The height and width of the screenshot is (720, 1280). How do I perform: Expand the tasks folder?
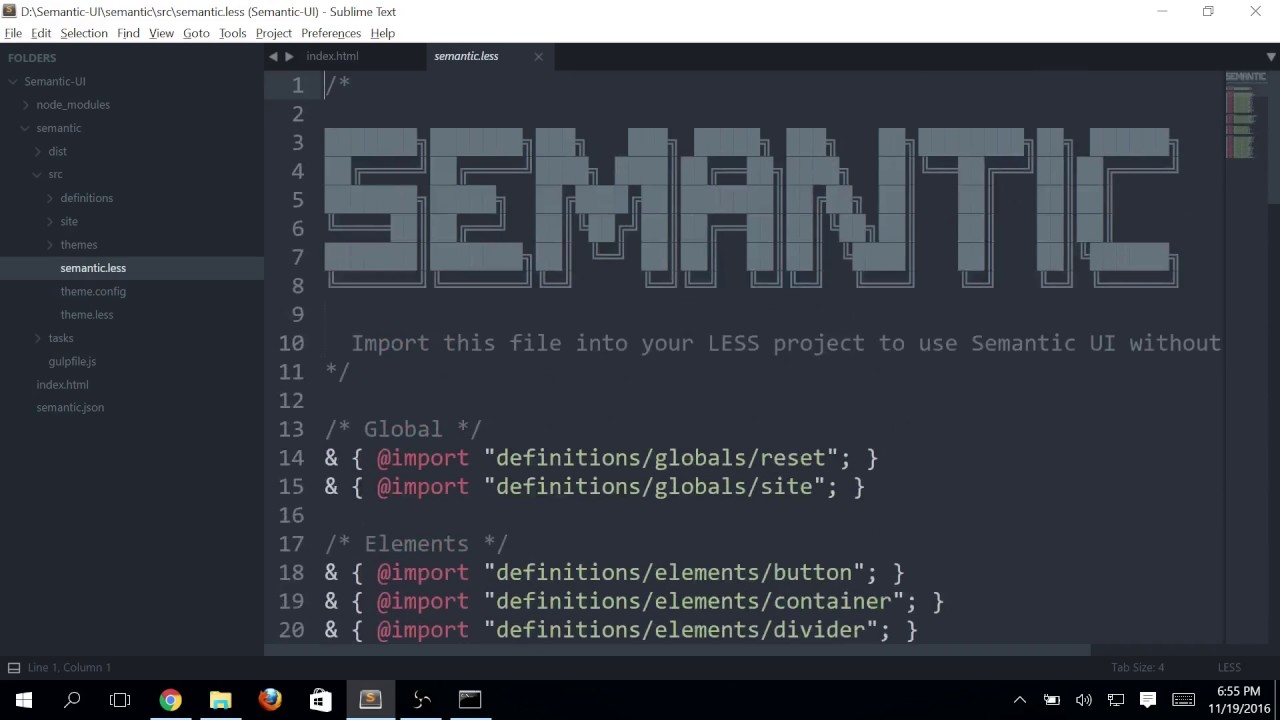click(38, 338)
